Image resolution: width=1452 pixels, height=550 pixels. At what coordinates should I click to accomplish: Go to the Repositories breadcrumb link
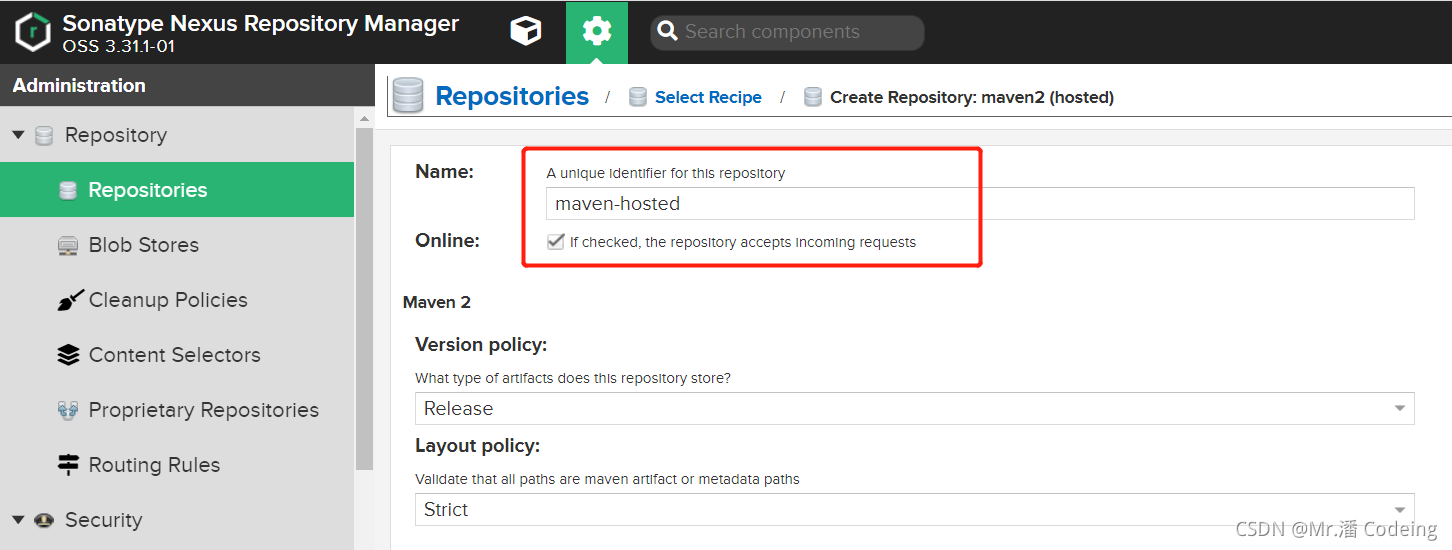pos(512,96)
